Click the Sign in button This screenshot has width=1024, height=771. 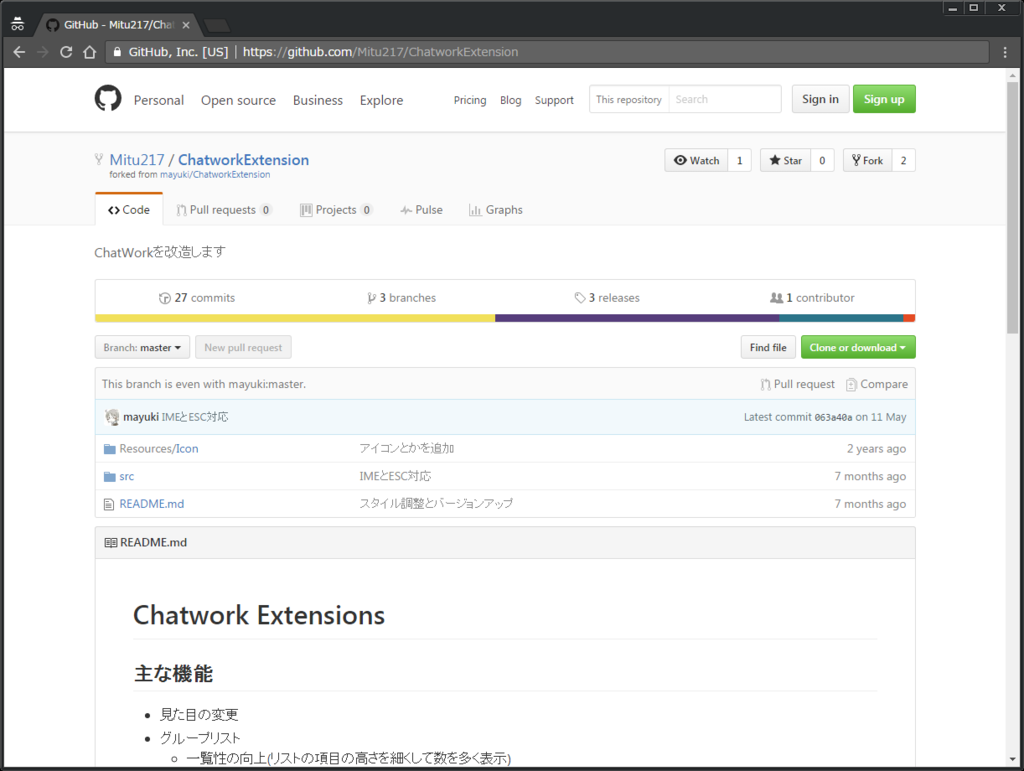(820, 99)
